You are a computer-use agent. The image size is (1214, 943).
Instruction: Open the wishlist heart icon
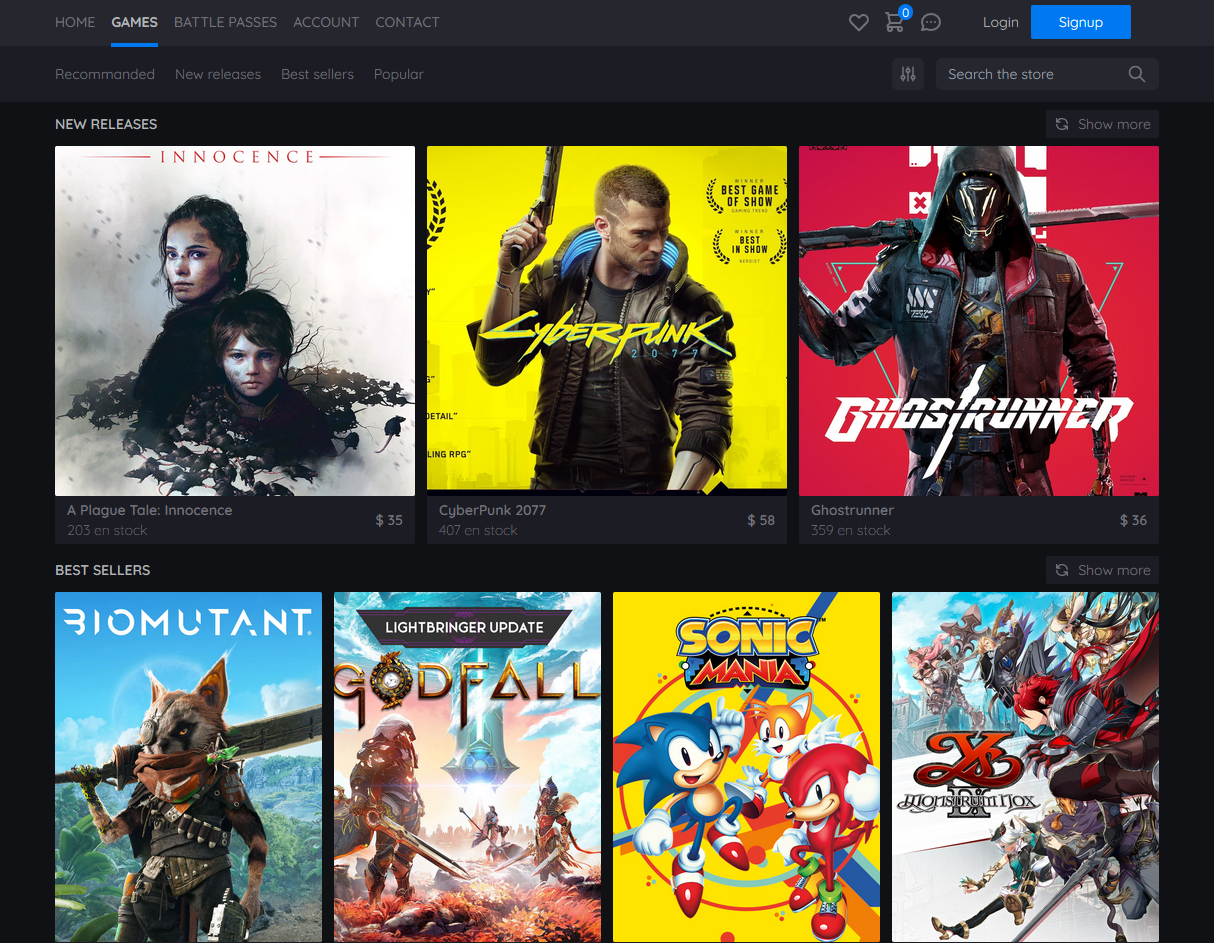coord(858,22)
